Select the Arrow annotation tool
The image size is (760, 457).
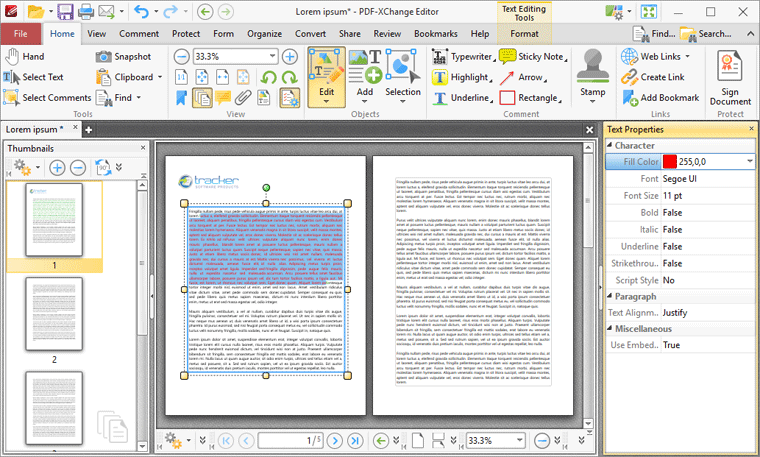[x=523, y=77]
